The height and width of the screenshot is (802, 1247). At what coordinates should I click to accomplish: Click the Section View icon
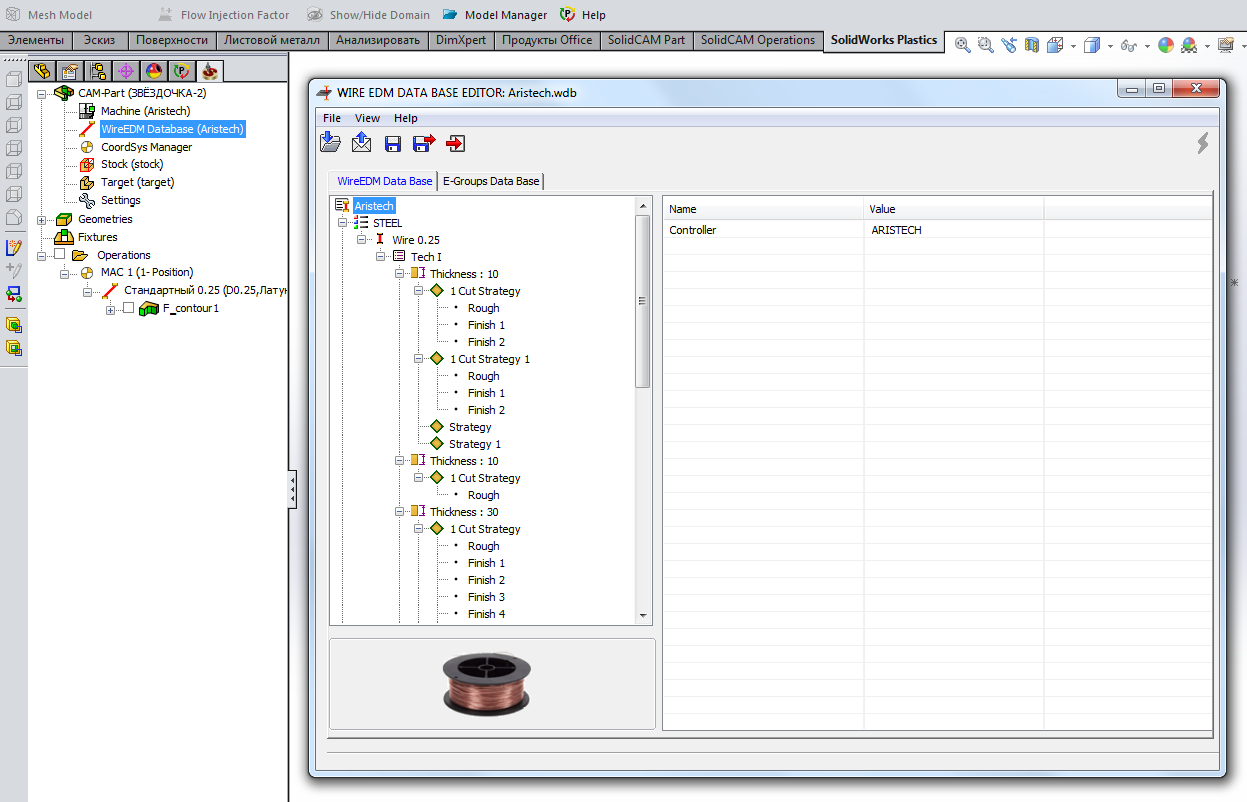(1032, 45)
